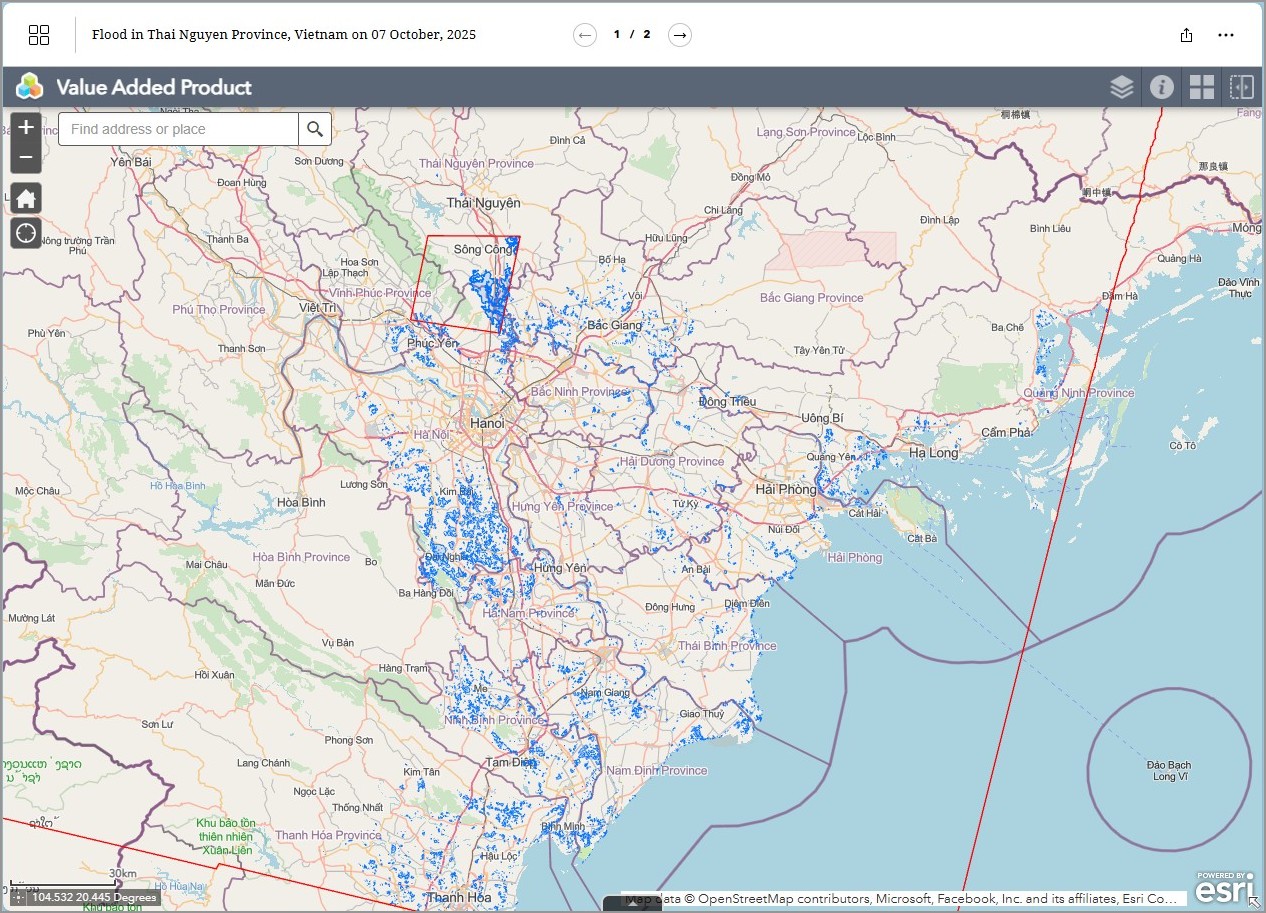Image resolution: width=1266 pixels, height=913 pixels.
Task: Open the layer list panel
Action: coord(1121,87)
